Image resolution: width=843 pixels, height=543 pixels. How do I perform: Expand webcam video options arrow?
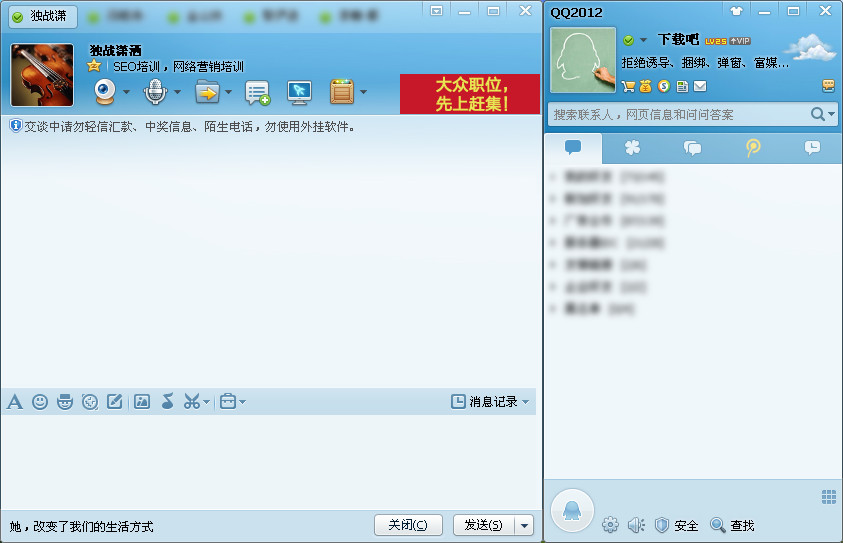126,92
